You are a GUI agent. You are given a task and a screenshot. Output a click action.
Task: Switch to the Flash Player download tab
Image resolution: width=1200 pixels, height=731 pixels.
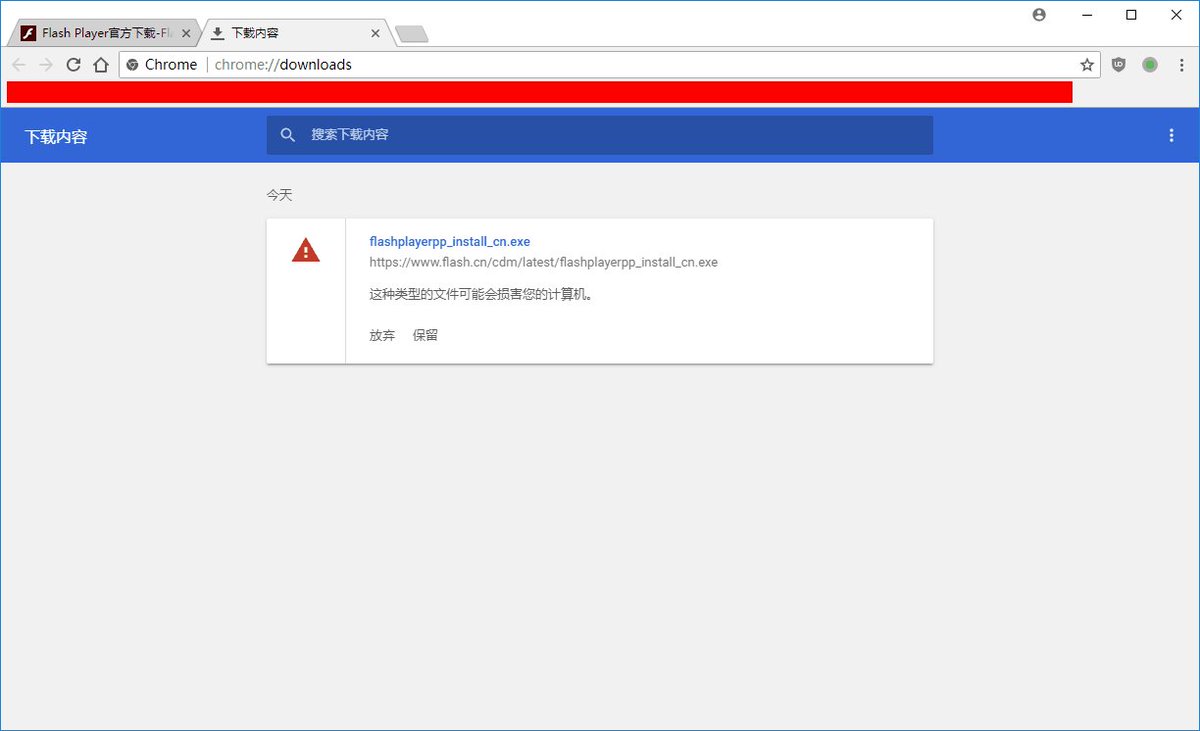(x=95, y=32)
